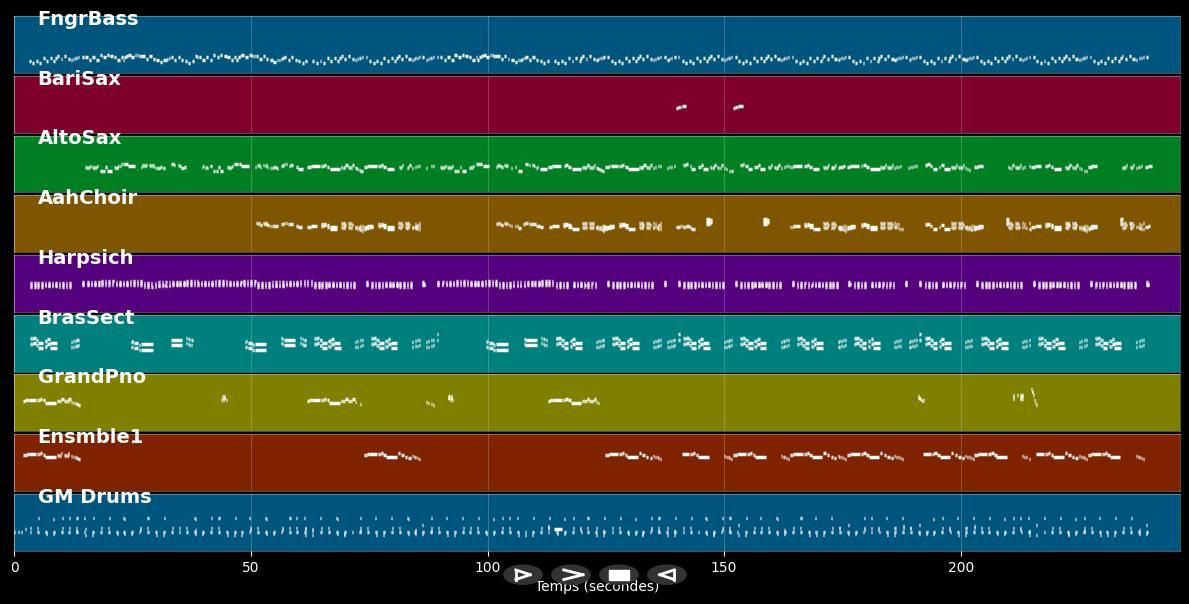Click the 100 second axis tick label
1189x604 pixels.
[x=487, y=568]
